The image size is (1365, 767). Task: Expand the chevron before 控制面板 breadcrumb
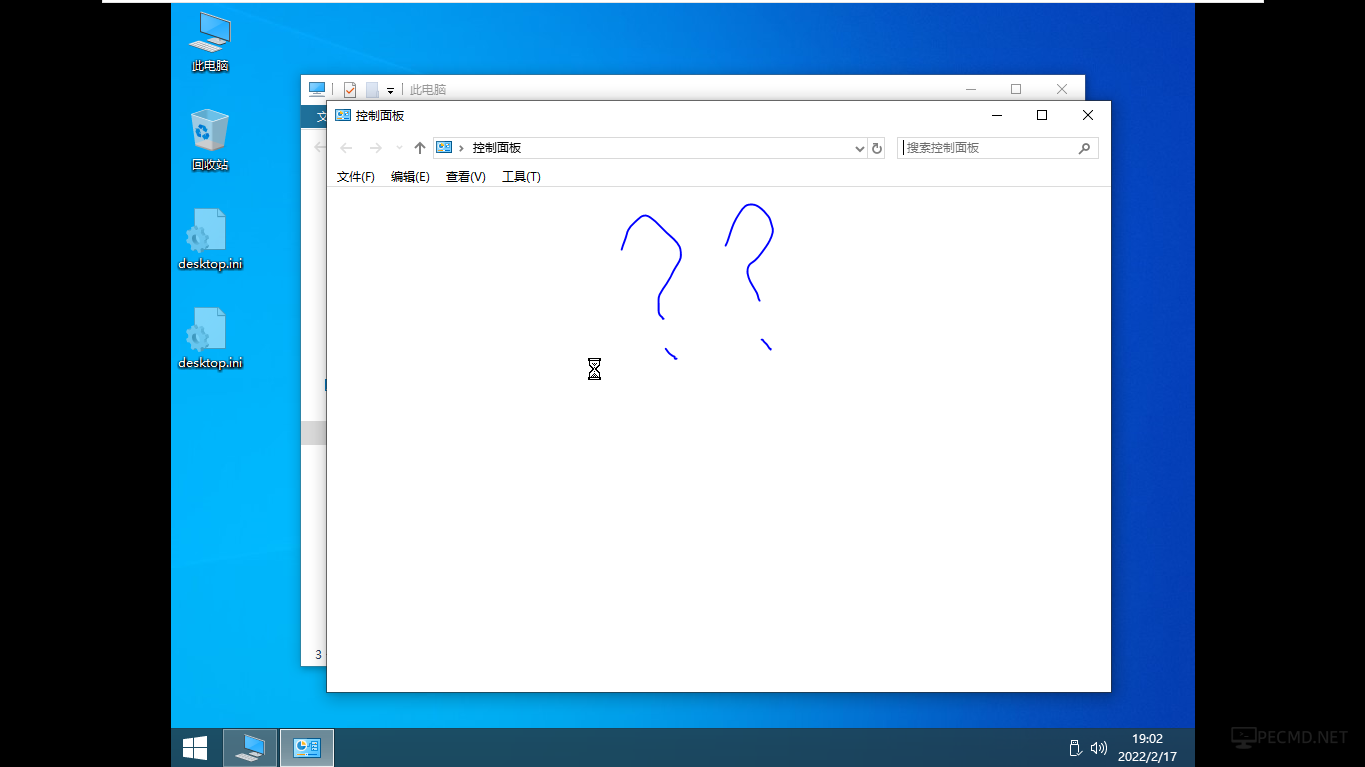coord(461,148)
